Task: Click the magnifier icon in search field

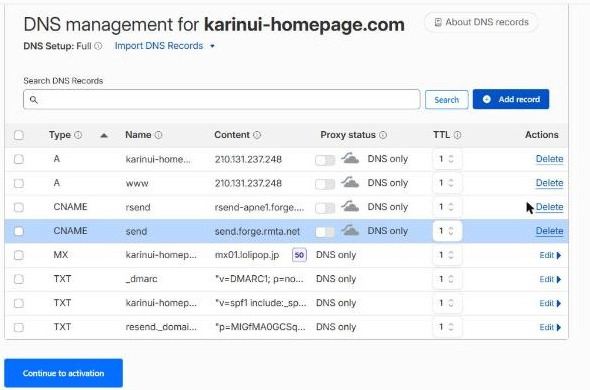Action: coord(33,100)
